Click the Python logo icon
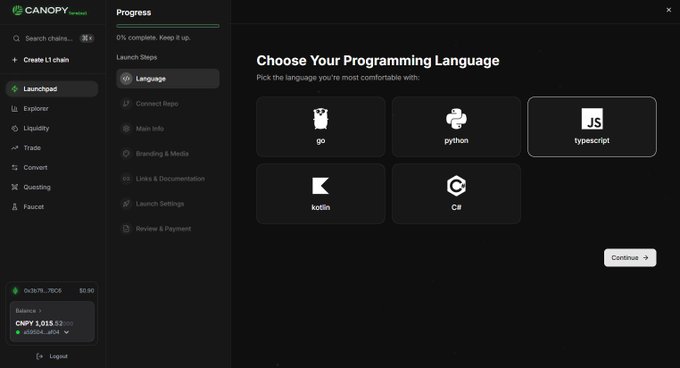Screen dimensions: 680x368 (x=456, y=119)
